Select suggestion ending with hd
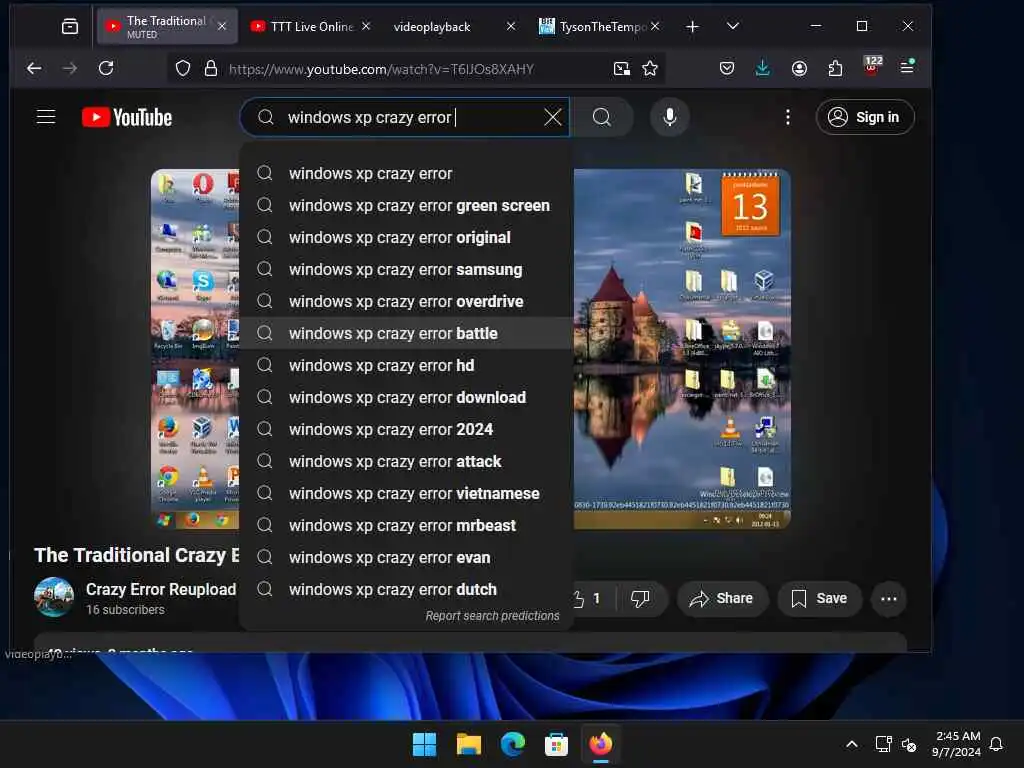Image resolution: width=1024 pixels, height=768 pixels. pyautogui.click(x=406, y=366)
